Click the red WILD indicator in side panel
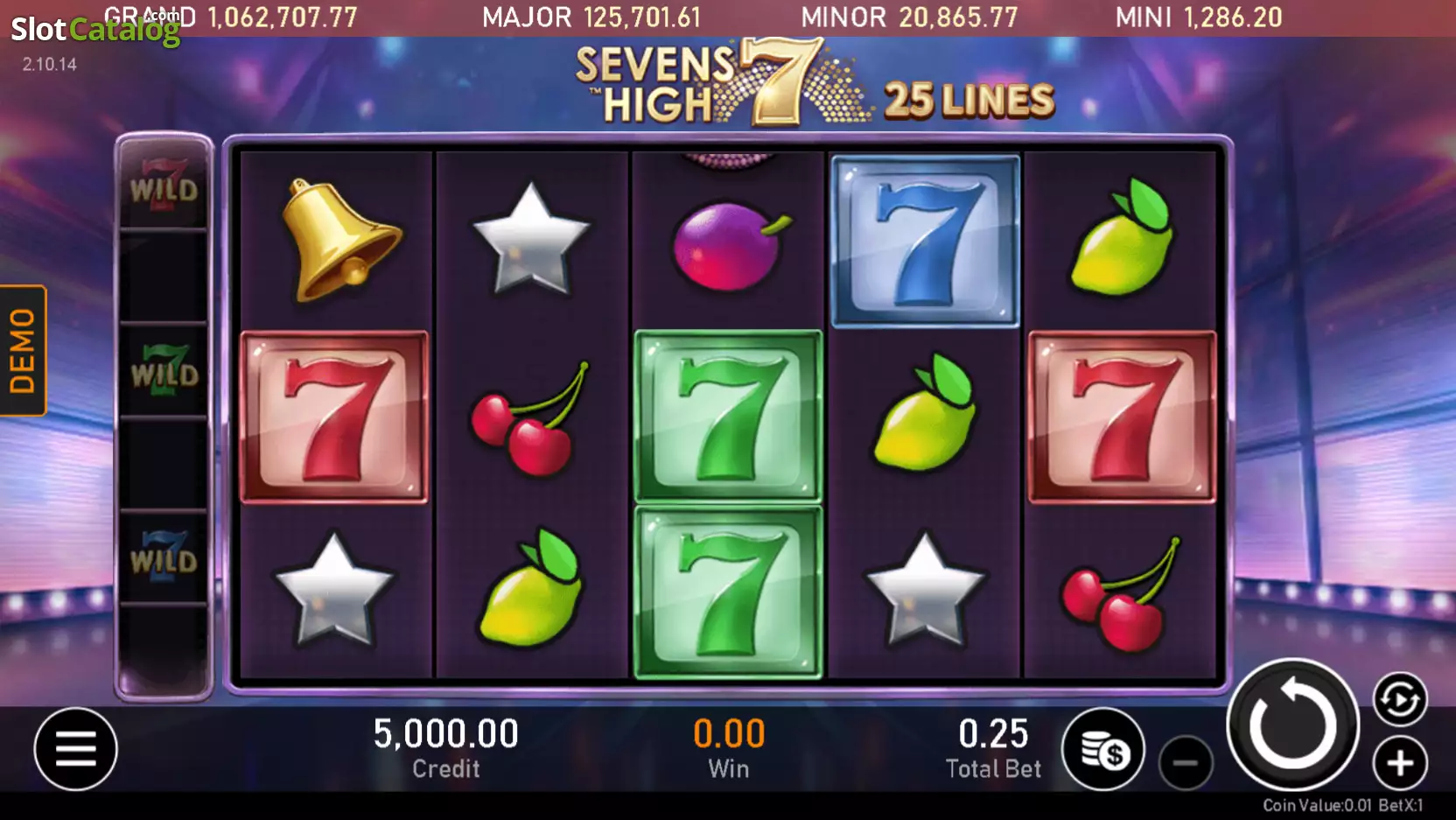This screenshot has height=820, width=1456. pos(164,186)
